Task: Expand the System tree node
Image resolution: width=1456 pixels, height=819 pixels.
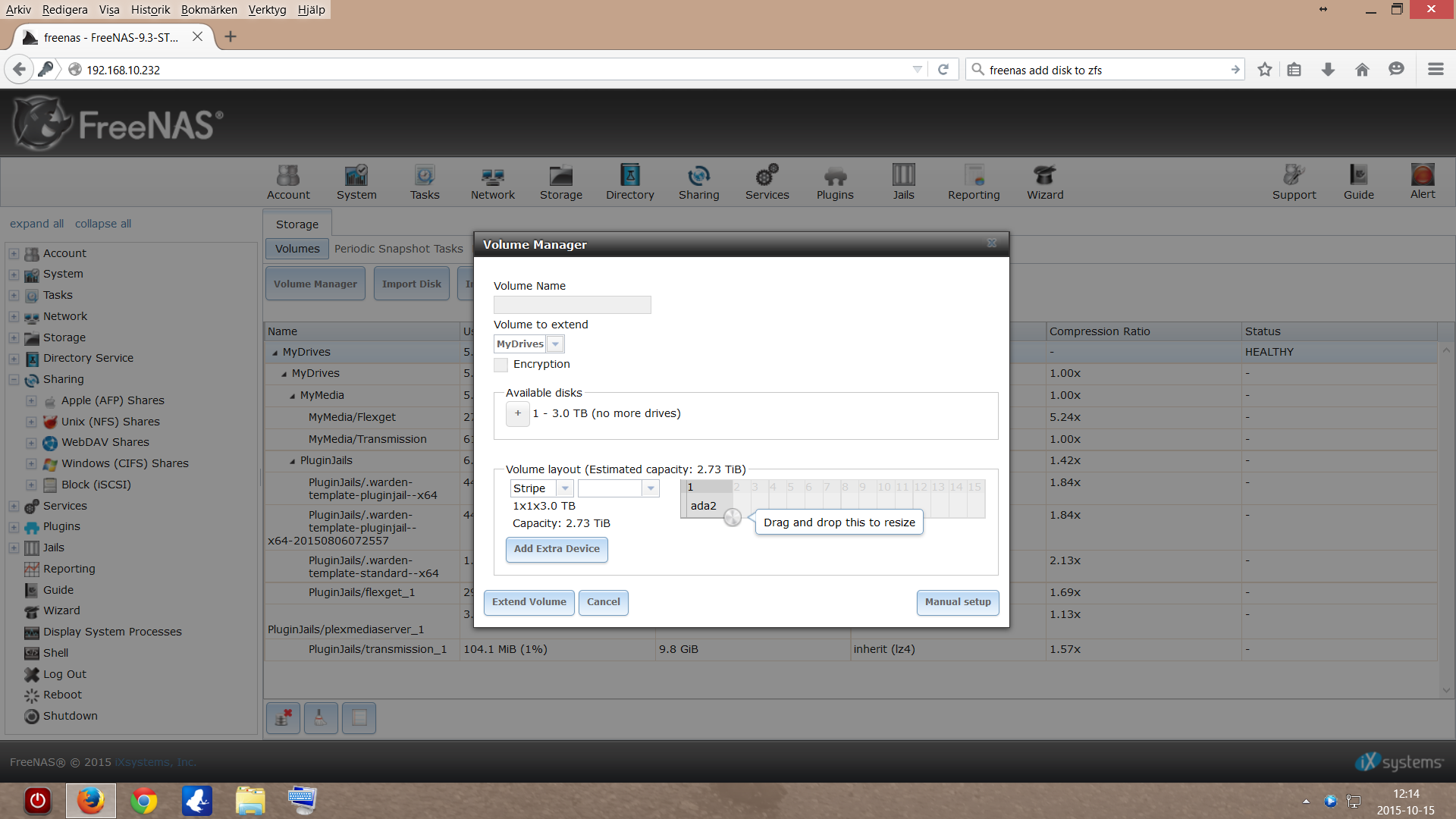Action: [14, 275]
